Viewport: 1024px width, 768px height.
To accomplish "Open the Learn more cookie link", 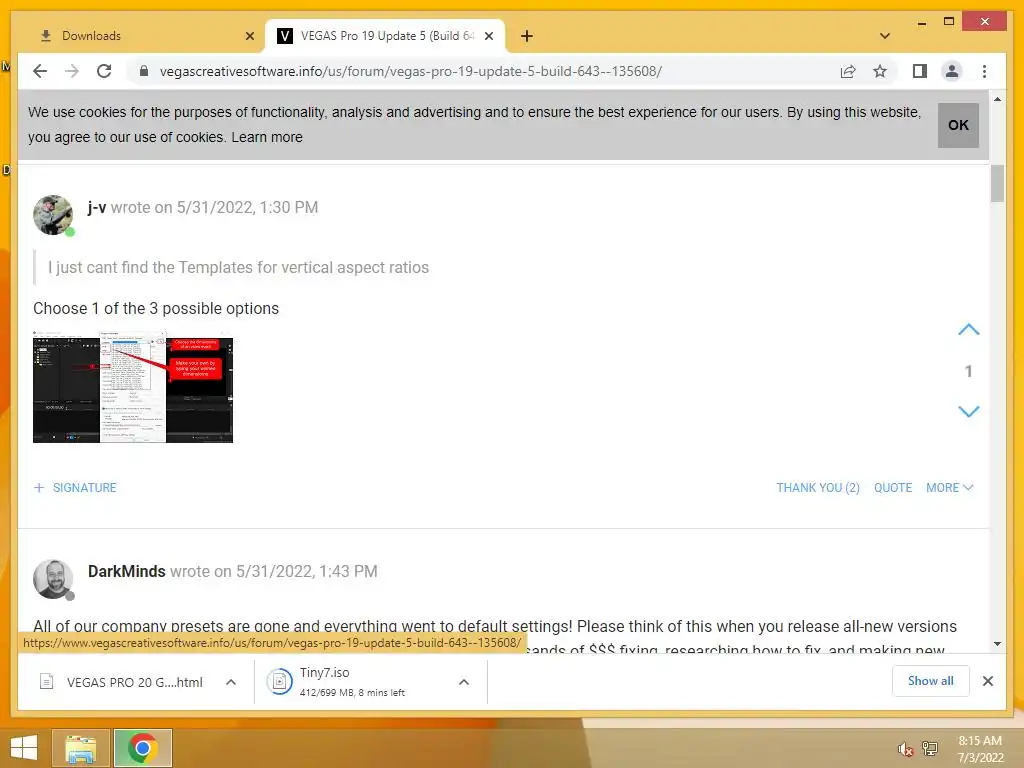I will tap(266, 137).
